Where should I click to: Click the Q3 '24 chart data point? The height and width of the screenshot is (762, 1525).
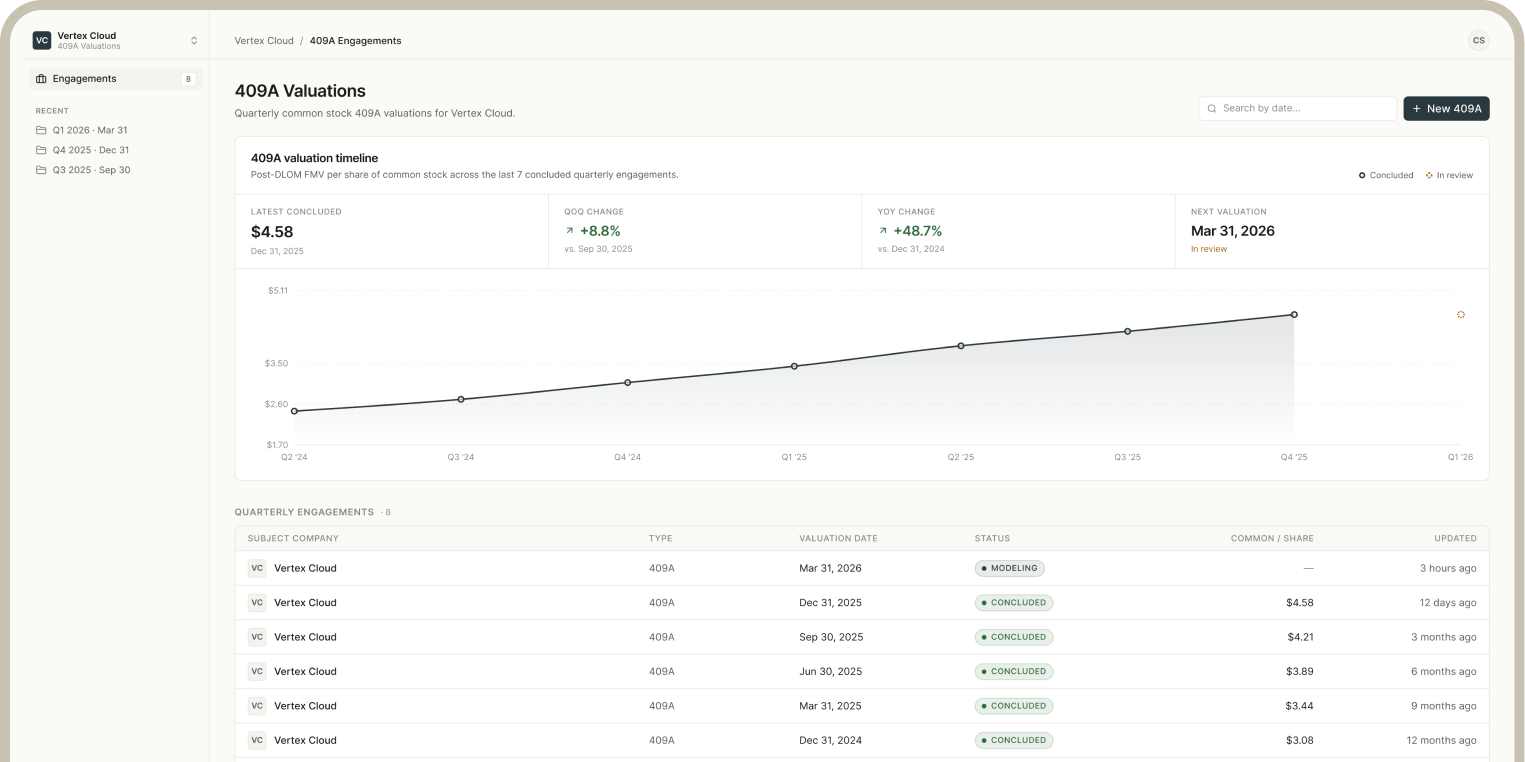(x=461, y=399)
